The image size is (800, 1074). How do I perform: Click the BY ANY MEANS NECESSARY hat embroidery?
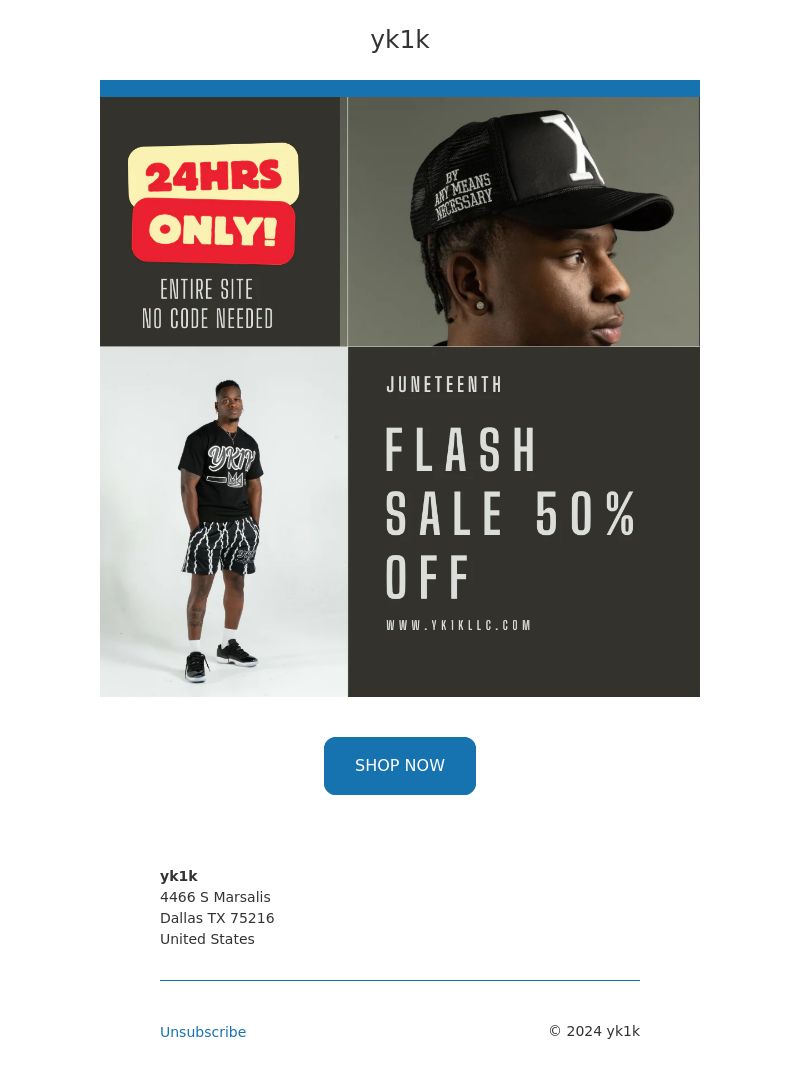pos(463,196)
